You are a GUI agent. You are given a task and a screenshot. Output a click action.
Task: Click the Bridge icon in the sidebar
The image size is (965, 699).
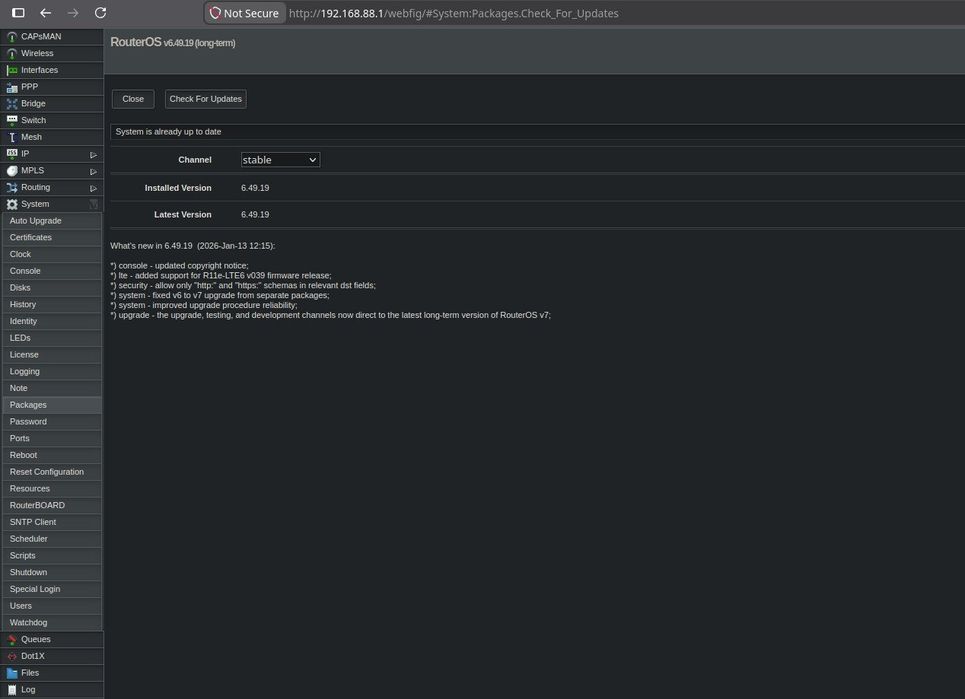(12, 104)
